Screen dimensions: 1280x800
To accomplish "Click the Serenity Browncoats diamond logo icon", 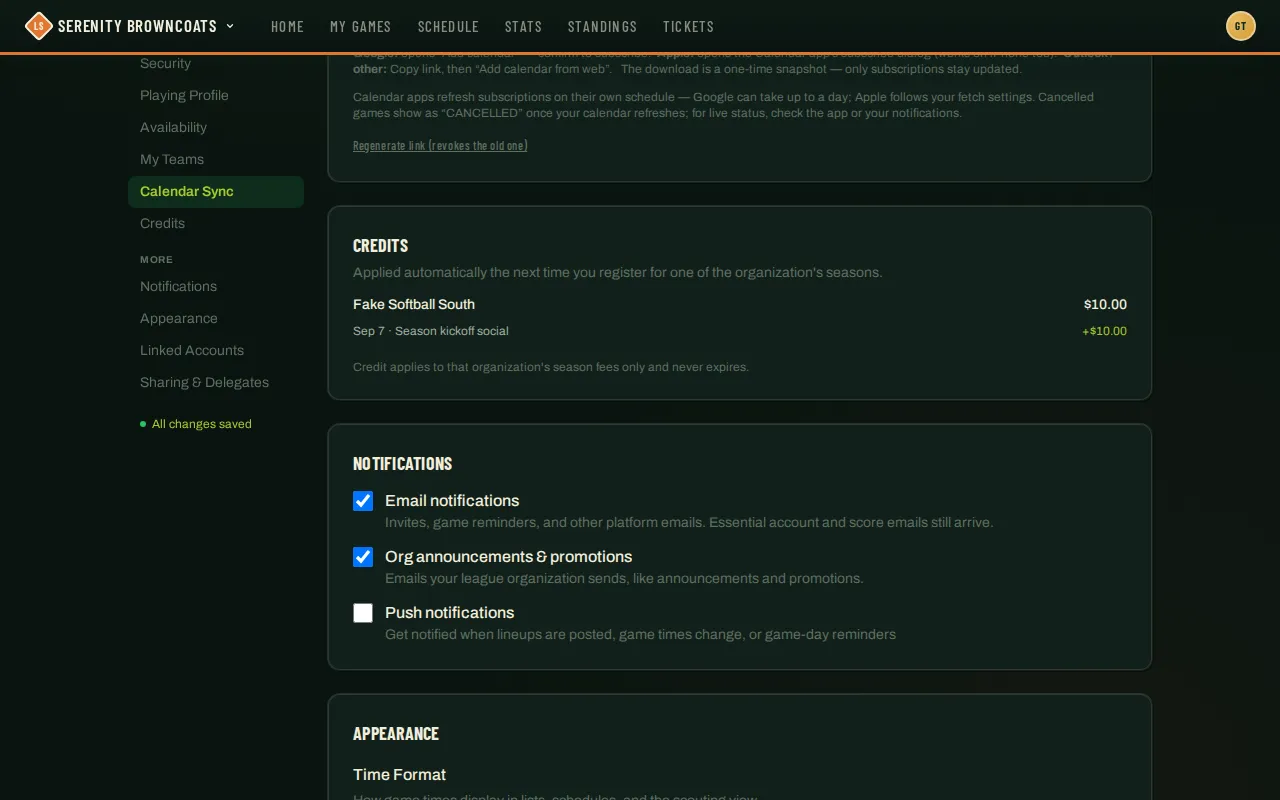I will pos(38,26).
